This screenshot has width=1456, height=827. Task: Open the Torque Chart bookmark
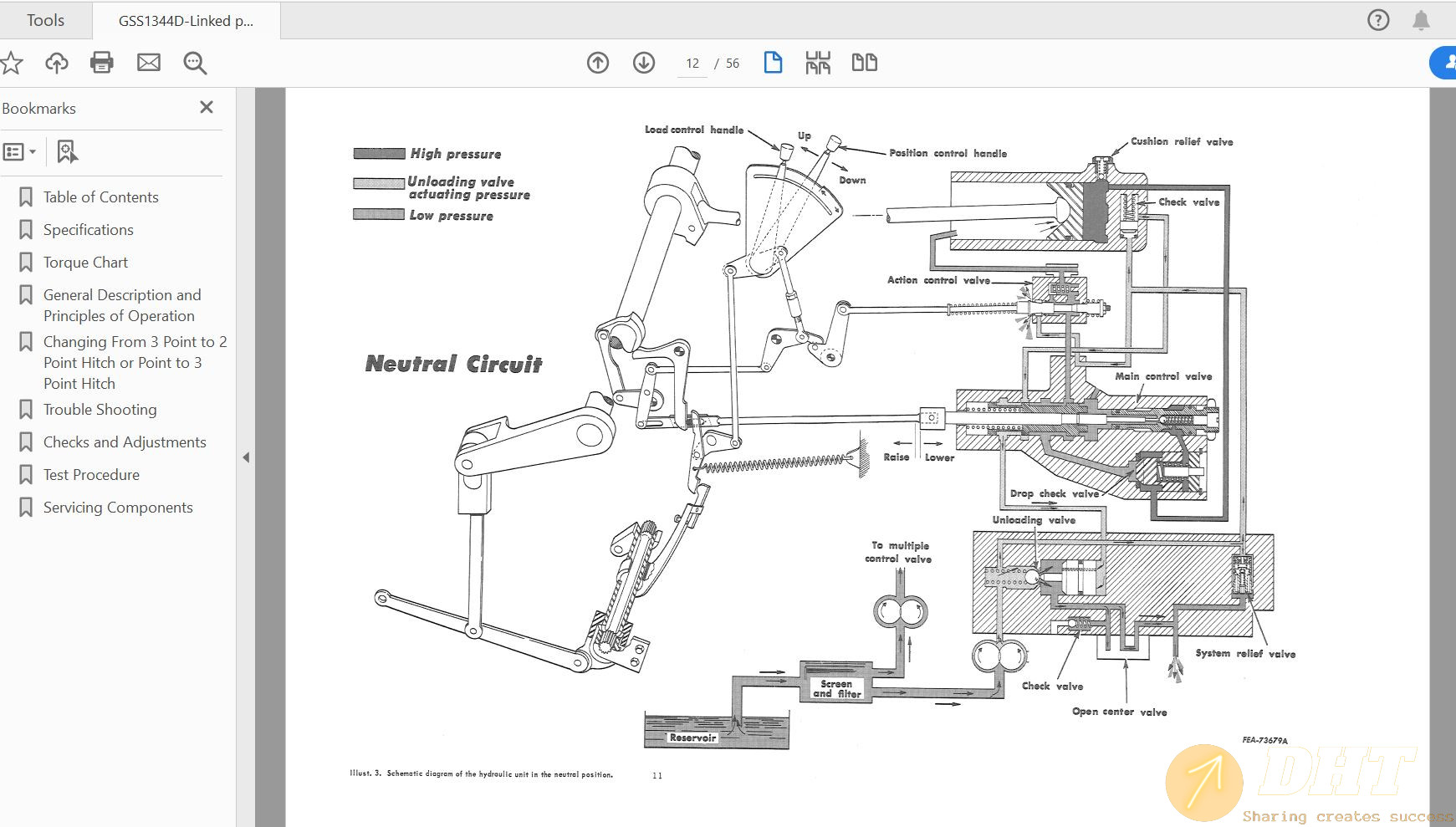pos(85,263)
